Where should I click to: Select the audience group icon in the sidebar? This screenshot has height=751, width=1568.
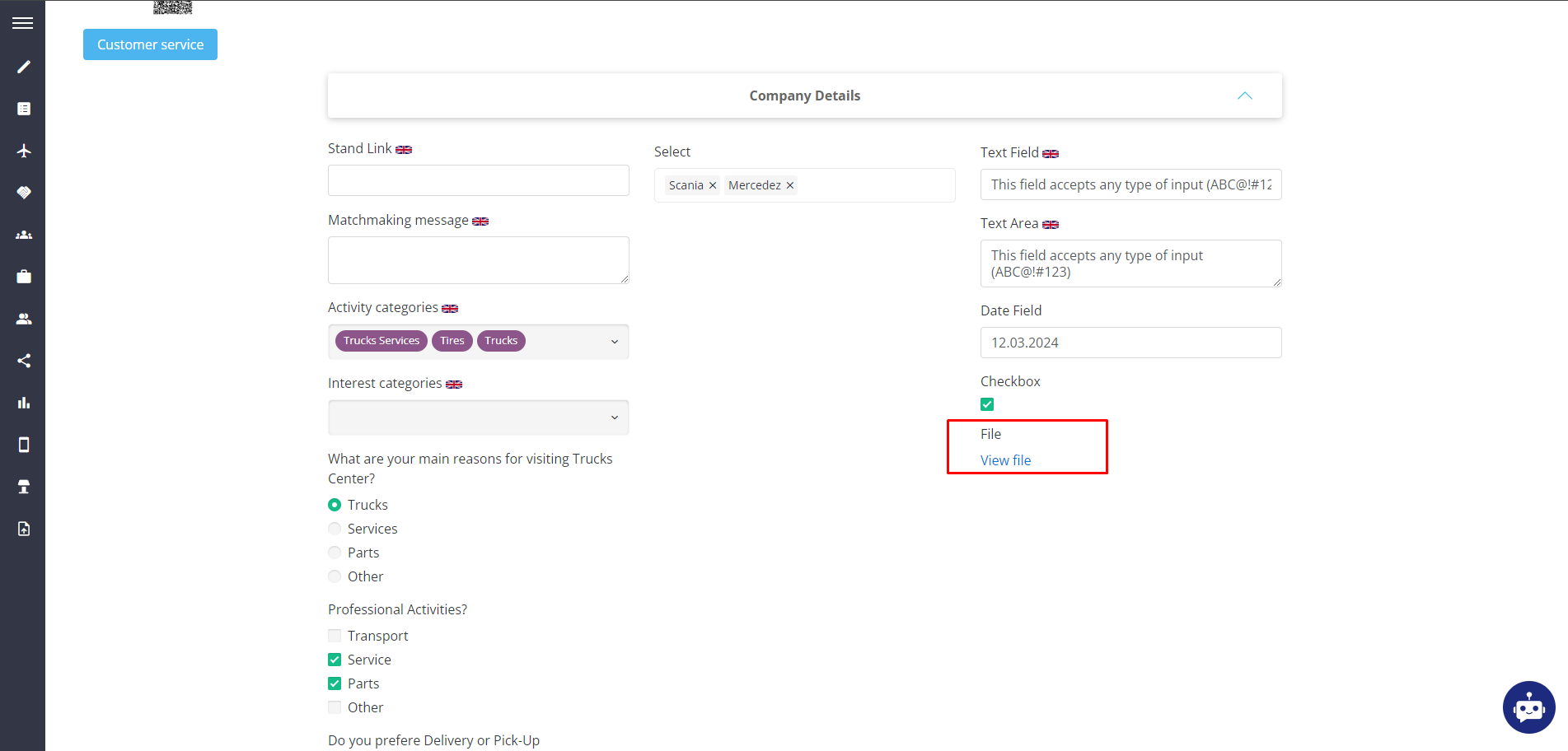[x=23, y=235]
